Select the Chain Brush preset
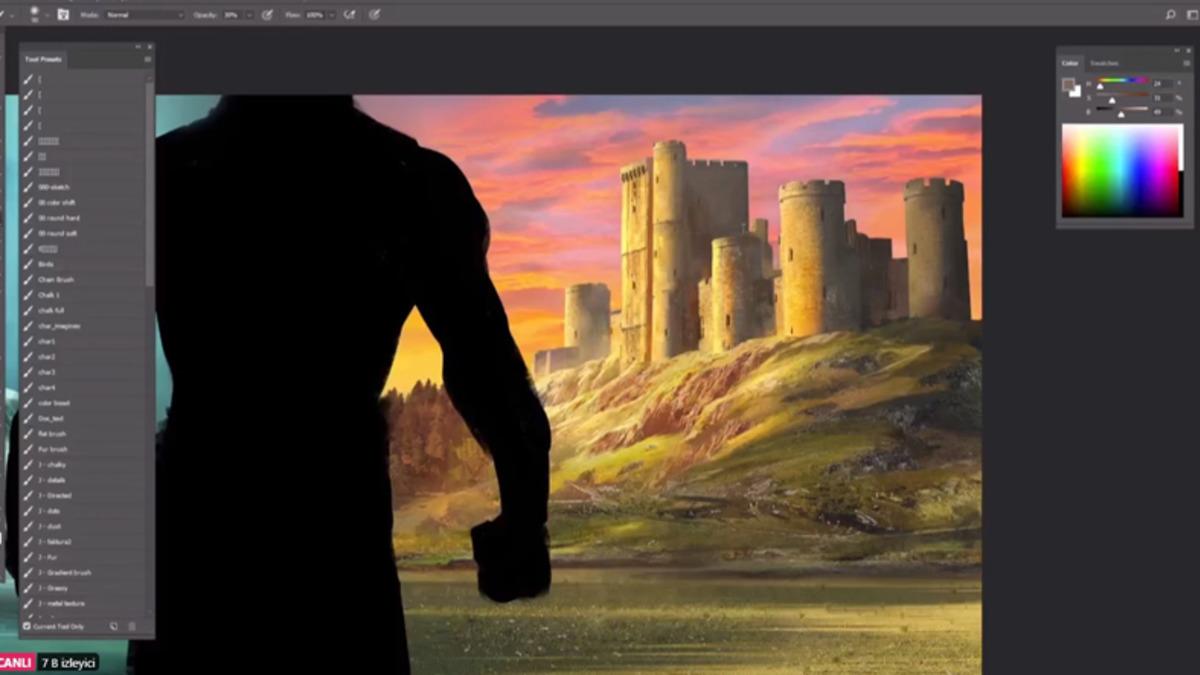 56,280
